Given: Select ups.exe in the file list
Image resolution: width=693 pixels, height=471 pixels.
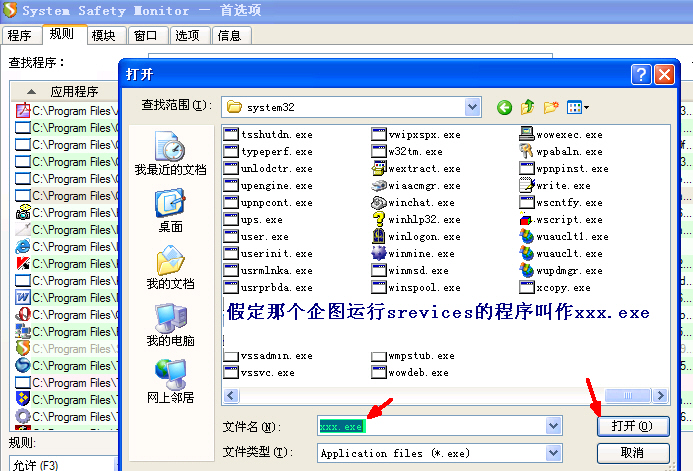Looking at the screenshot, I should (x=253, y=220).
